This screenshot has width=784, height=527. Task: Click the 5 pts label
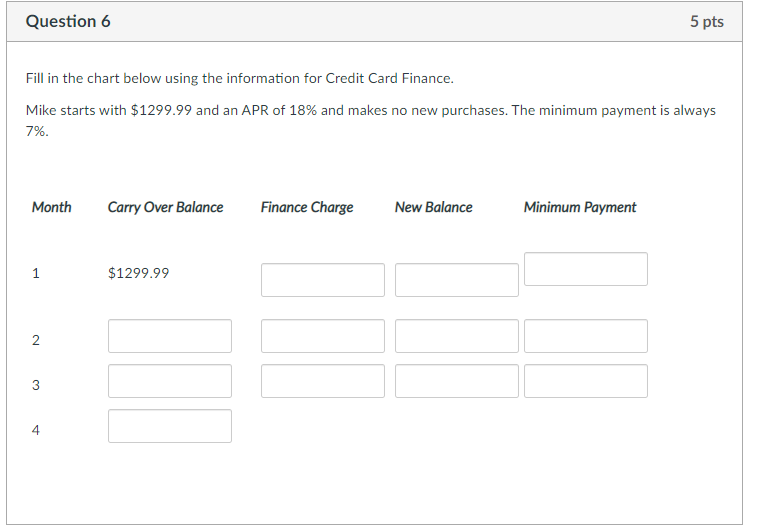point(706,22)
